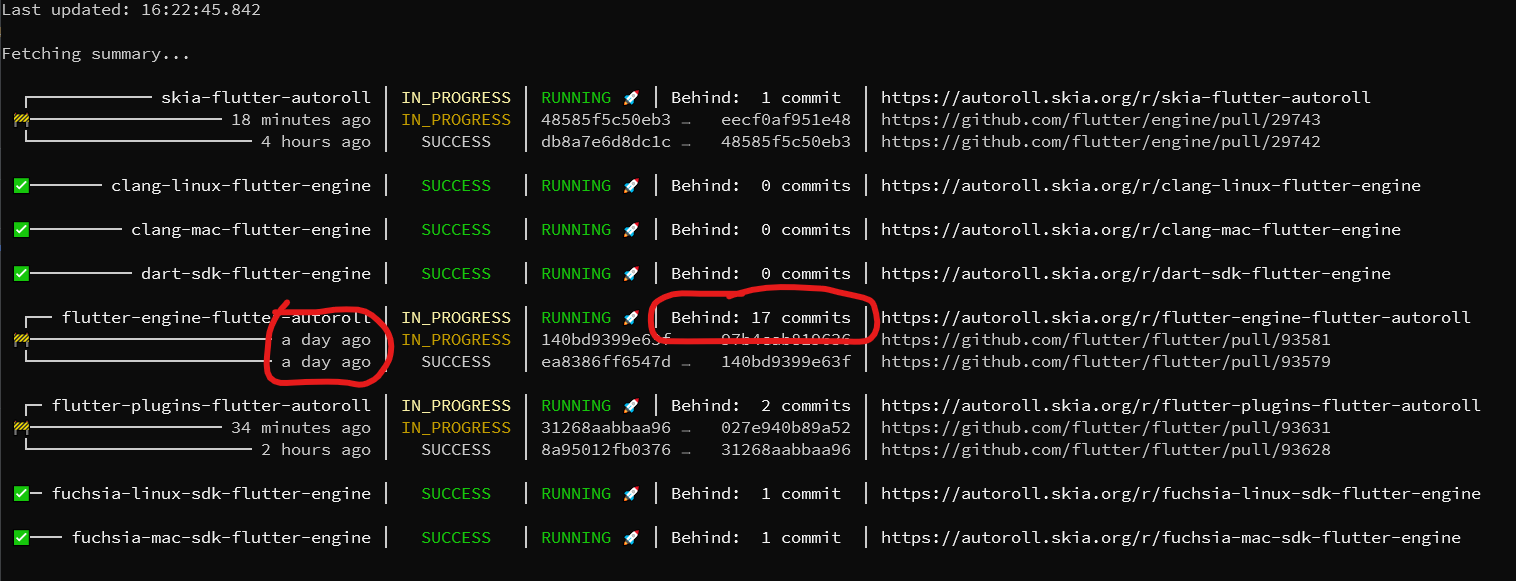Select the roller name 'clang-linux-flutter-engine' in the left column
1516x581 pixels.
click(241, 186)
